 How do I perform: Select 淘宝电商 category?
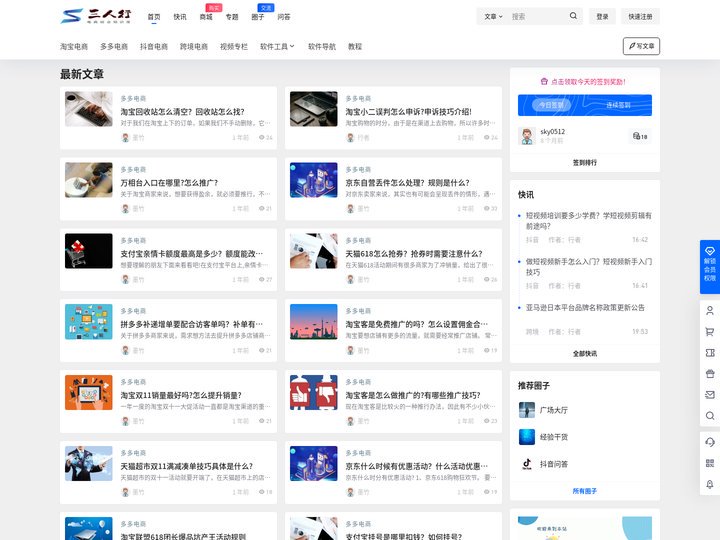click(74, 46)
